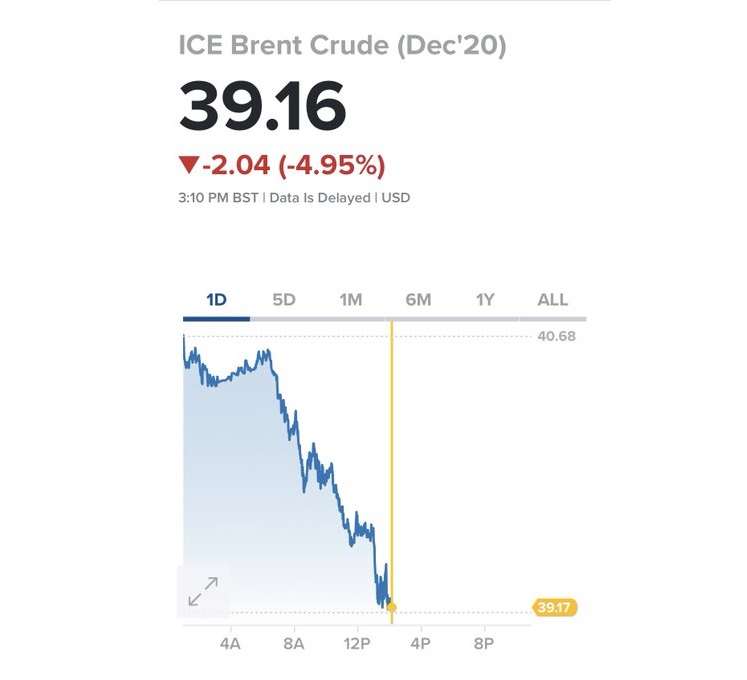Click the -2.04 (-4.95%) change text
This screenshot has height=680, width=747.
[x=294, y=165]
